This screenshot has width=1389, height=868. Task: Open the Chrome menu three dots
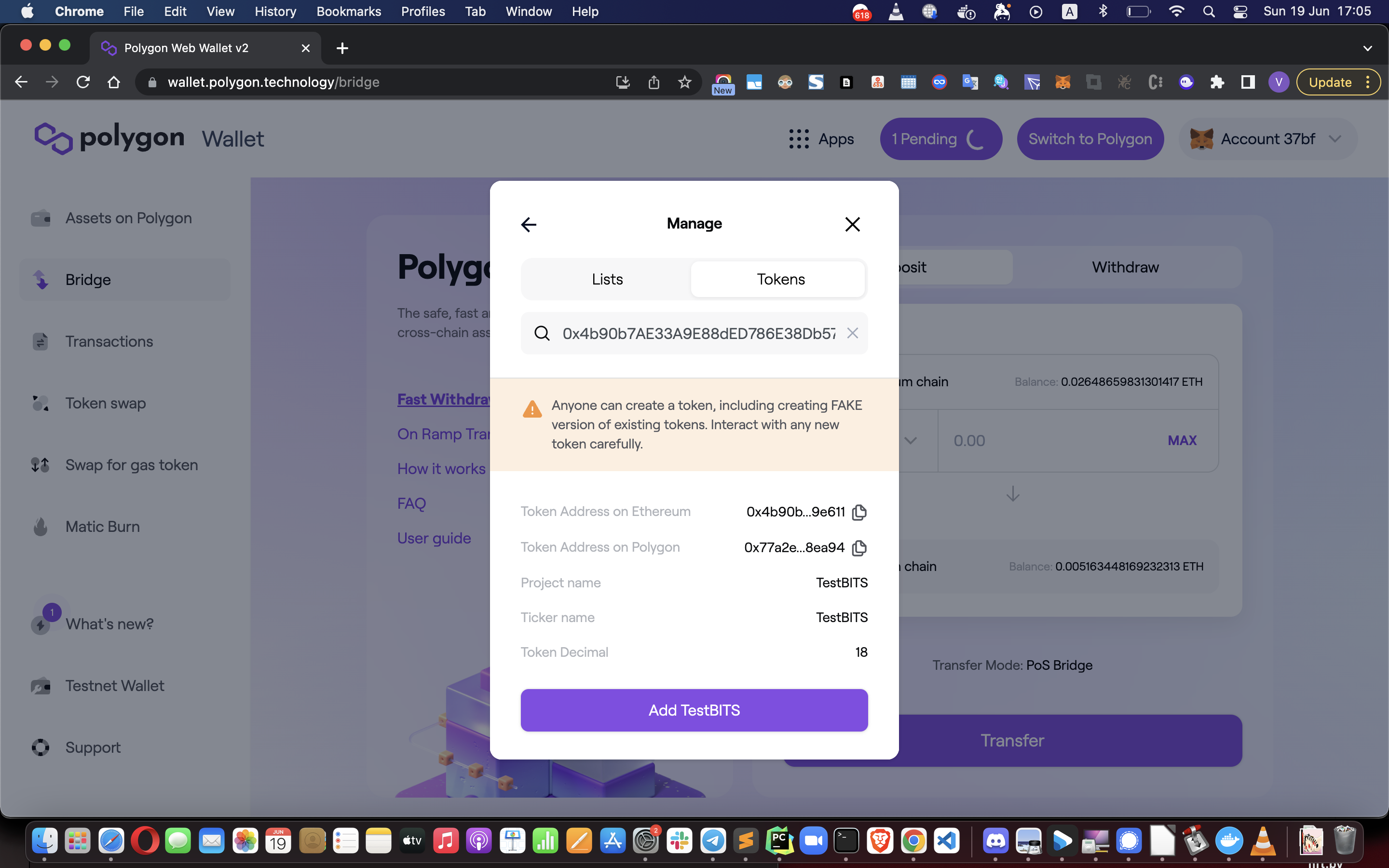pos(1368,82)
